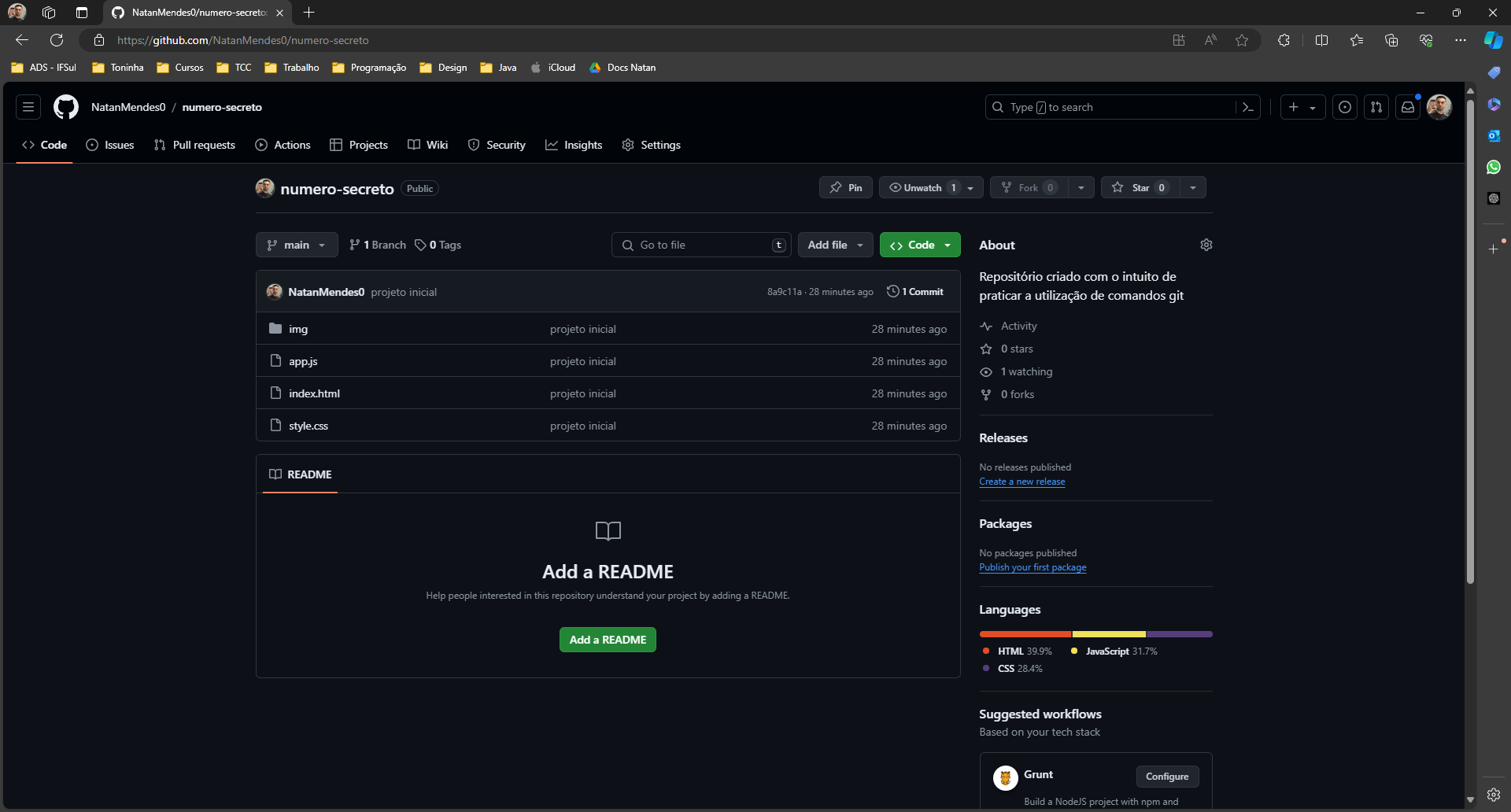Image resolution: width=1511 pixels, height=812 pixels.
Task: Refresh the page in browser toolbar
Action: tap(57, 40)
